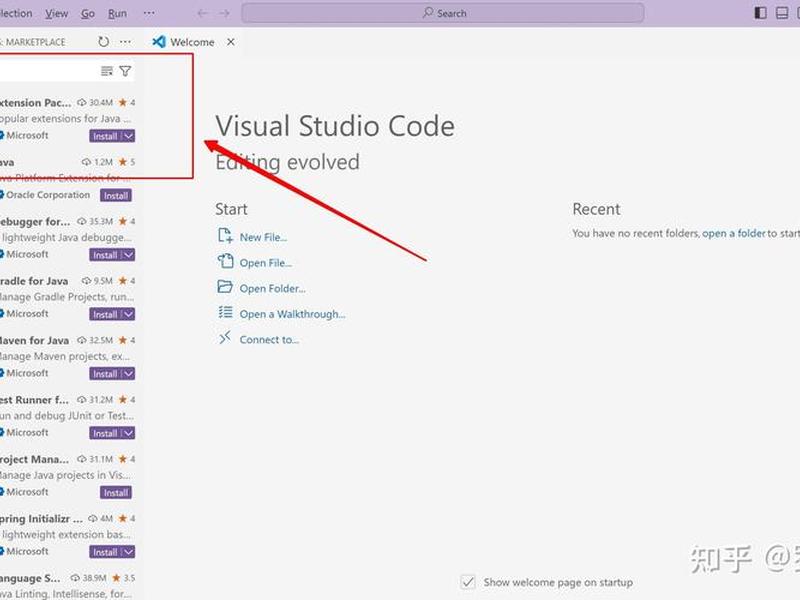Open the Selection menu
The width and height of the screenshot is (800, 600).
click(15, 13)
